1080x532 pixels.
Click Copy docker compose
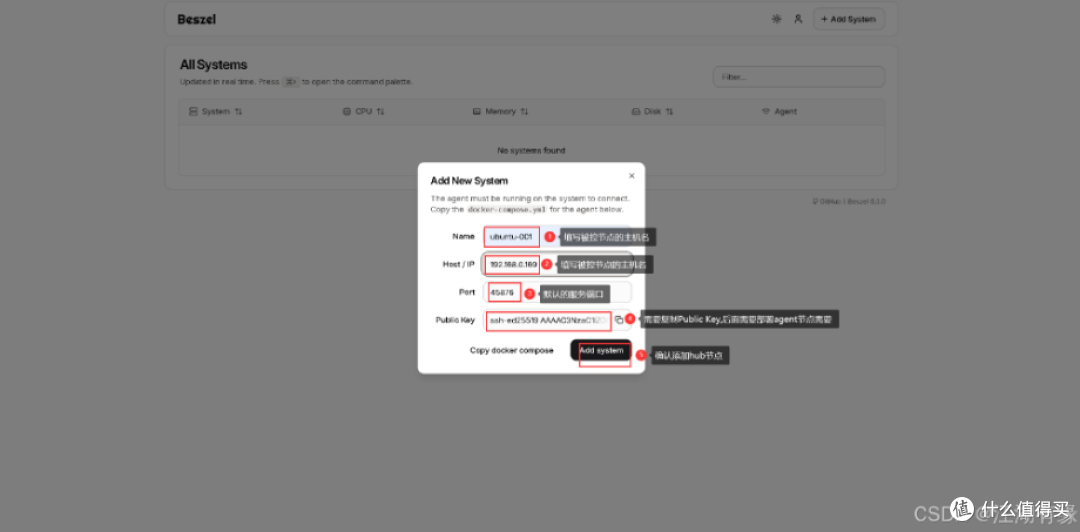(x=512, y=350)
